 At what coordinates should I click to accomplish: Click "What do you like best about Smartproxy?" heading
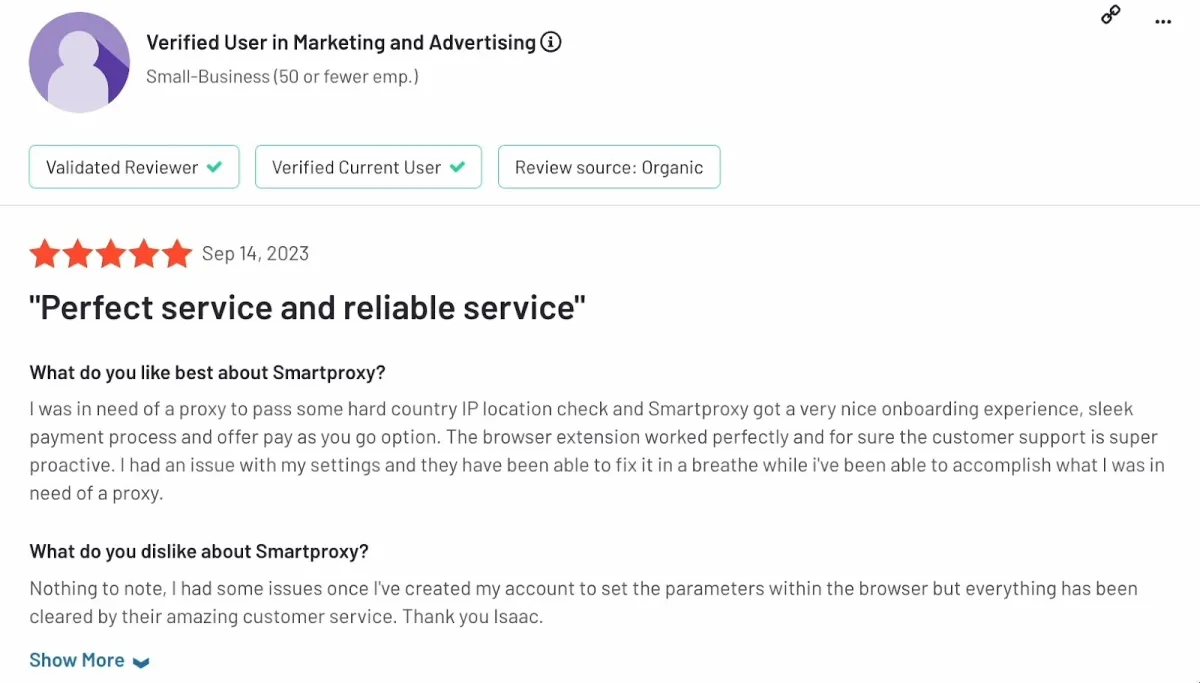click(x=207, y=373)
